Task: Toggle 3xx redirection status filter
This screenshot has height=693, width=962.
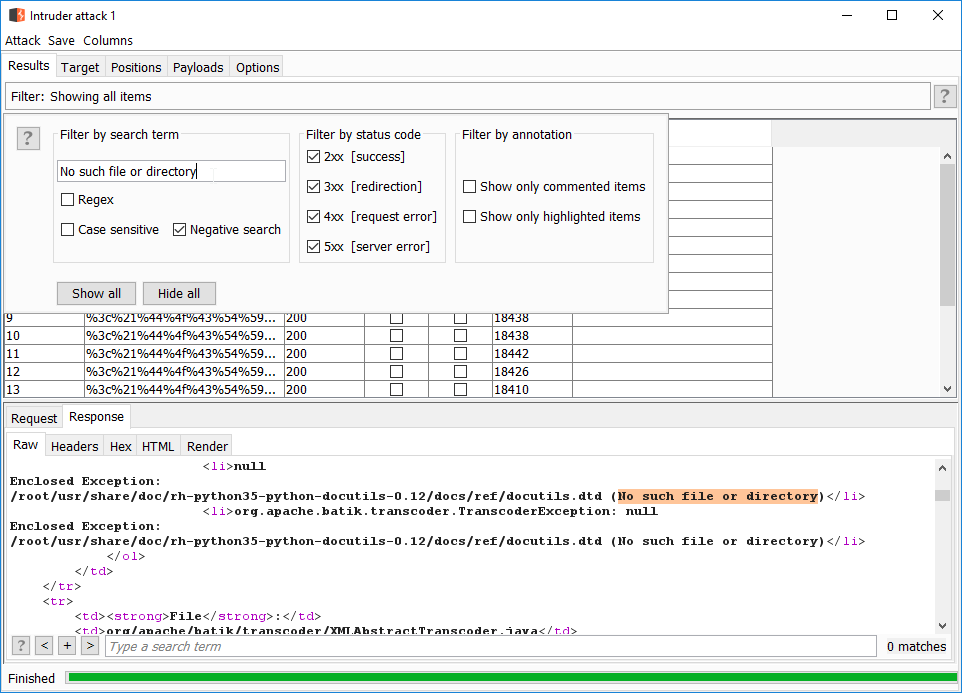Action: coord(314,186)
